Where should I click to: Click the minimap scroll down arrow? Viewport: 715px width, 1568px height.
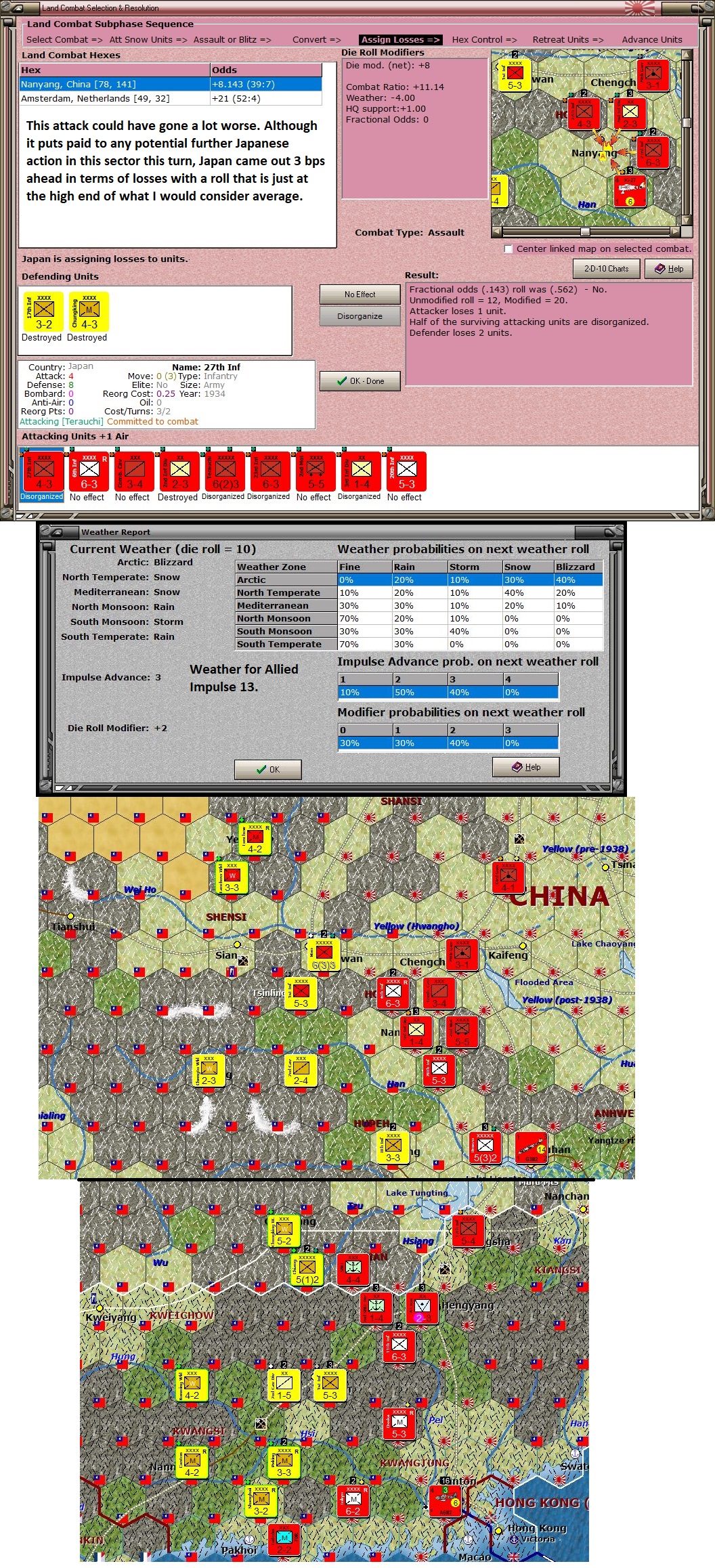(x=687, y=221)
